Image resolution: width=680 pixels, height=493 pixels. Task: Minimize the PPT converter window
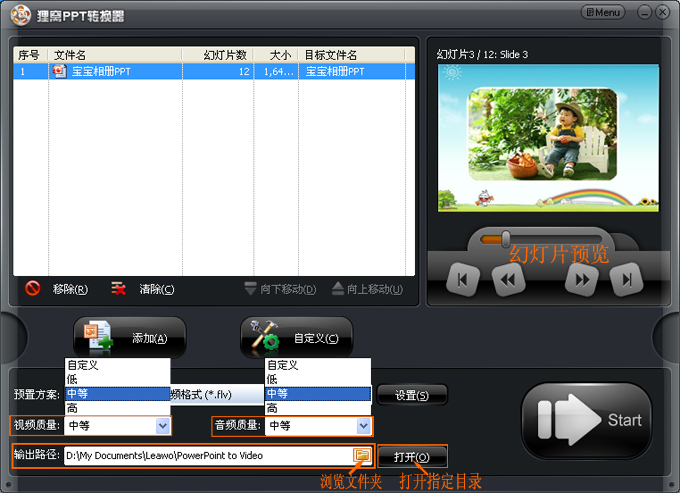click(x=644, y=13)
